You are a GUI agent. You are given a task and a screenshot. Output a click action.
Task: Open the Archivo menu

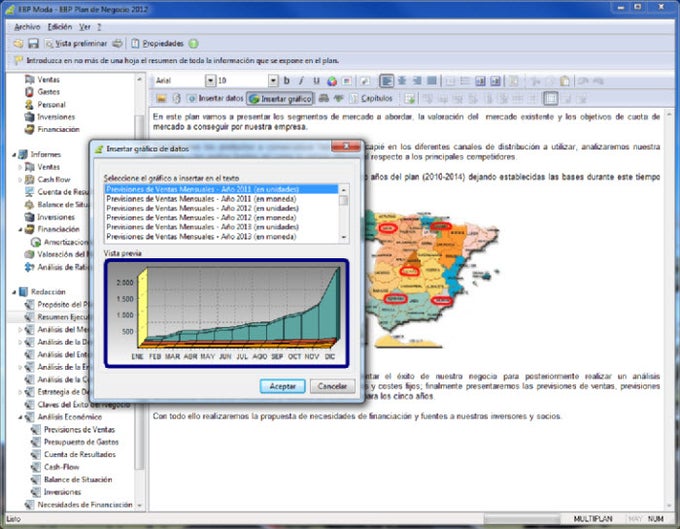coord(27,27)
